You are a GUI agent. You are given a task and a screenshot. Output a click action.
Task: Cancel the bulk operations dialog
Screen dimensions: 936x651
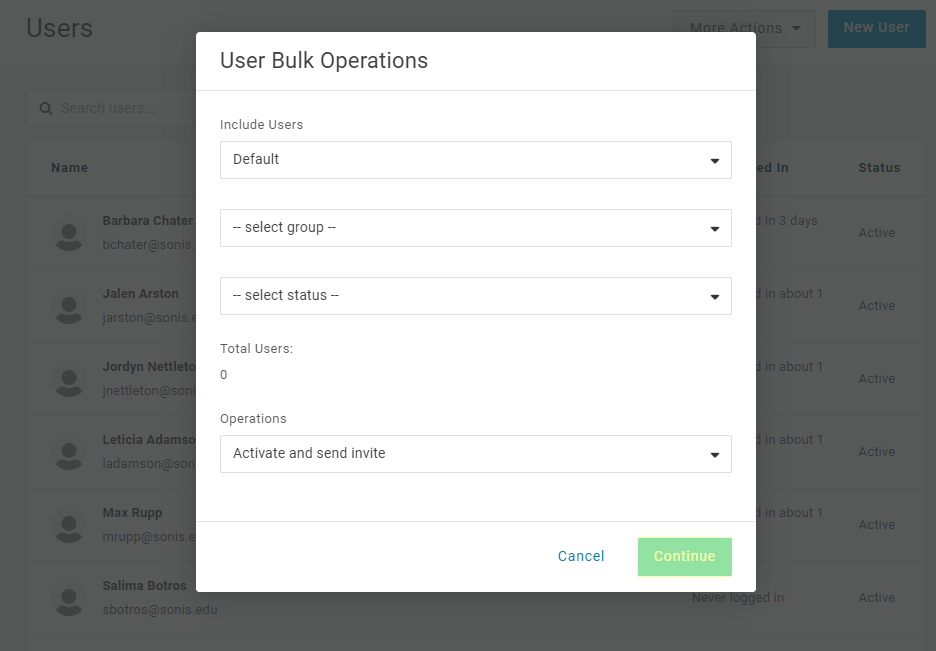point(581,557)
